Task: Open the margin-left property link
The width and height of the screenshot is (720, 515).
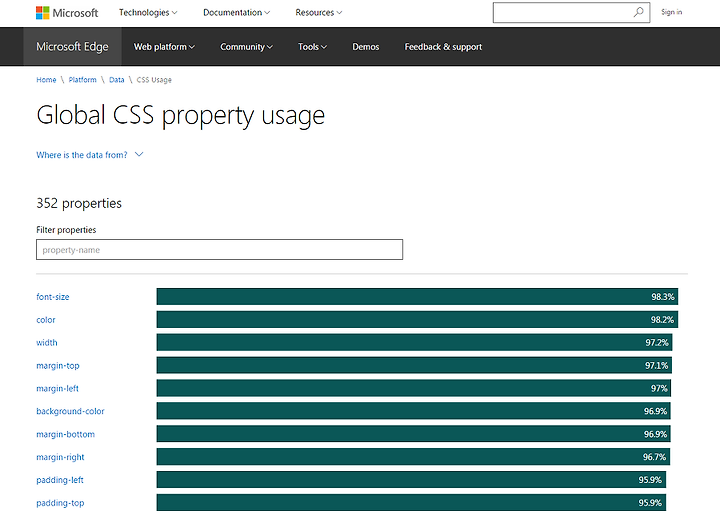Action: pyautogui.click(x=57, y=389)
